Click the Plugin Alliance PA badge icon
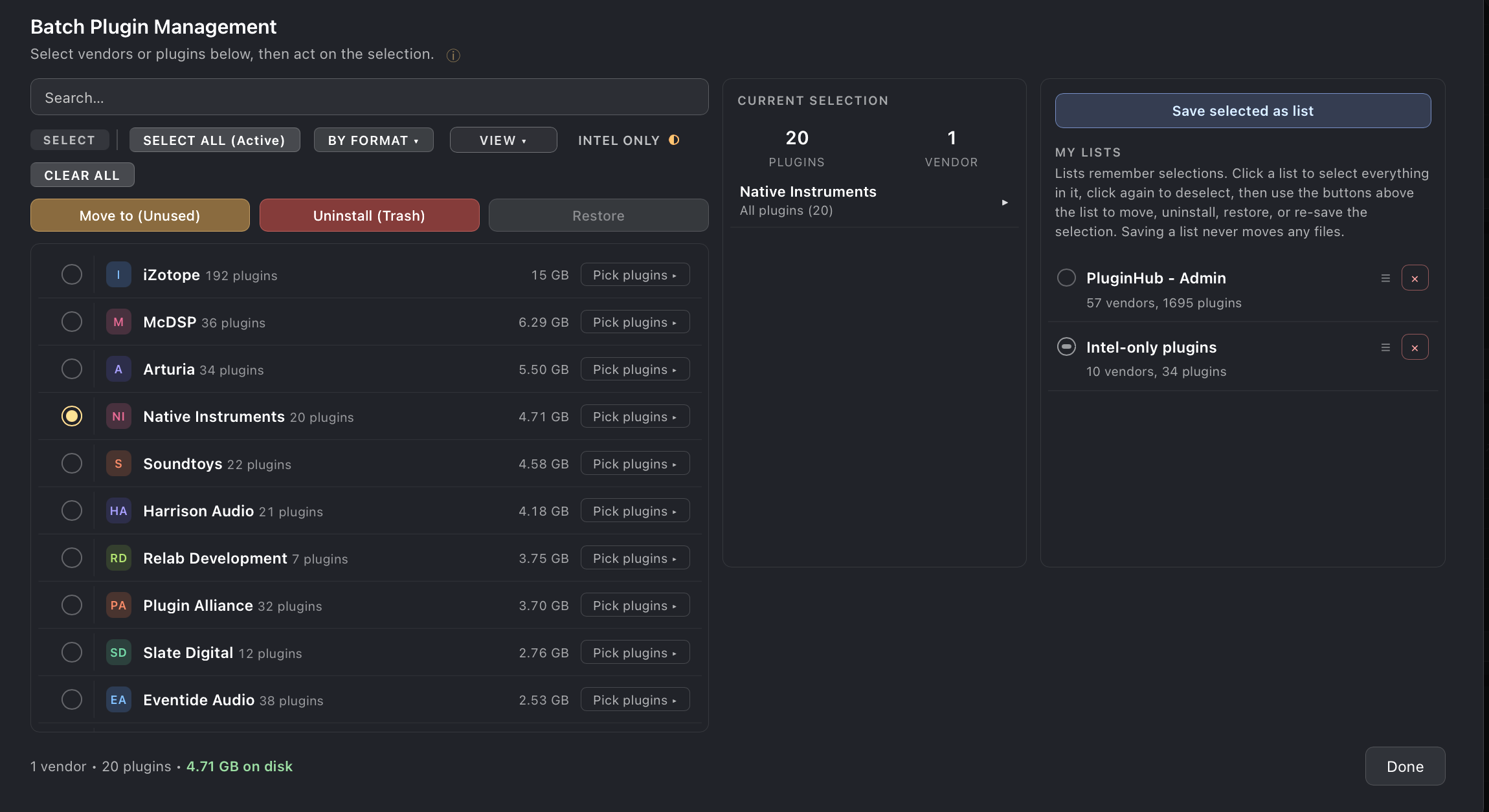 point(118,605)
